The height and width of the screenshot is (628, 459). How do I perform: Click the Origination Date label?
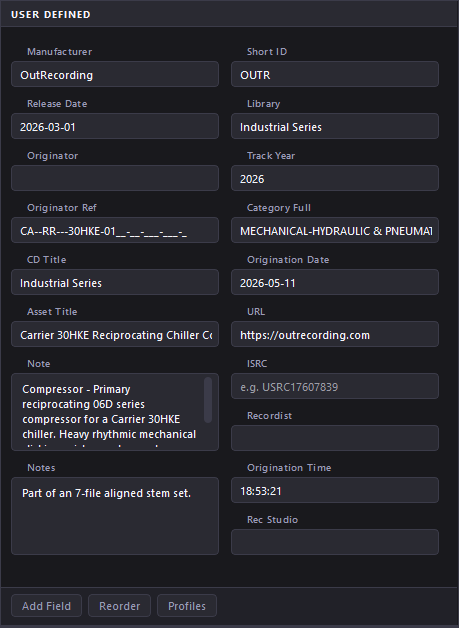[x=288, y=260]
